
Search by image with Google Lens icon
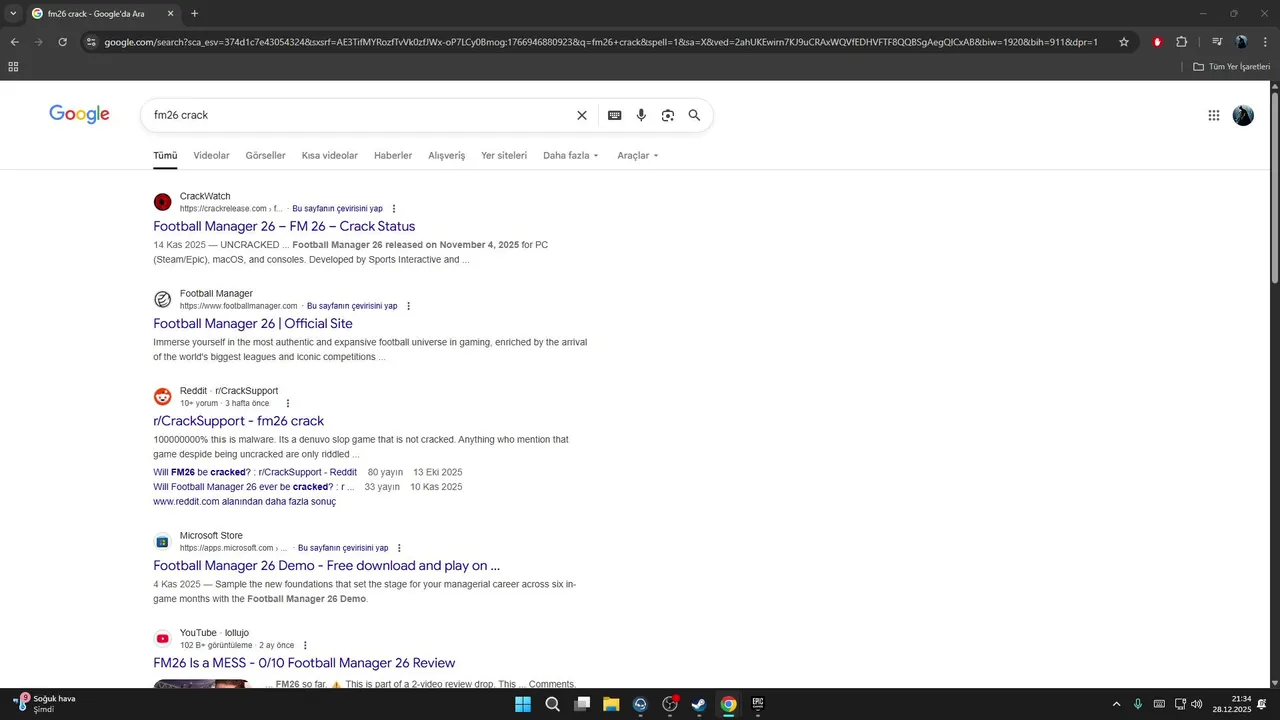668,115
